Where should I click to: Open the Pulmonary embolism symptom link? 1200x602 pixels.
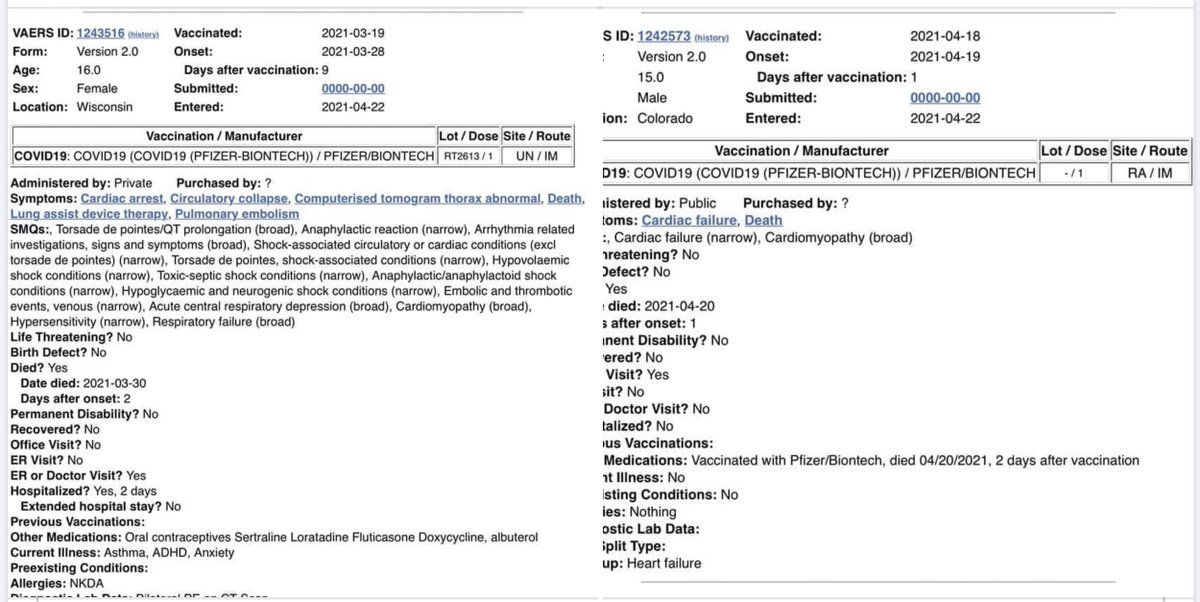pos(236,214)
